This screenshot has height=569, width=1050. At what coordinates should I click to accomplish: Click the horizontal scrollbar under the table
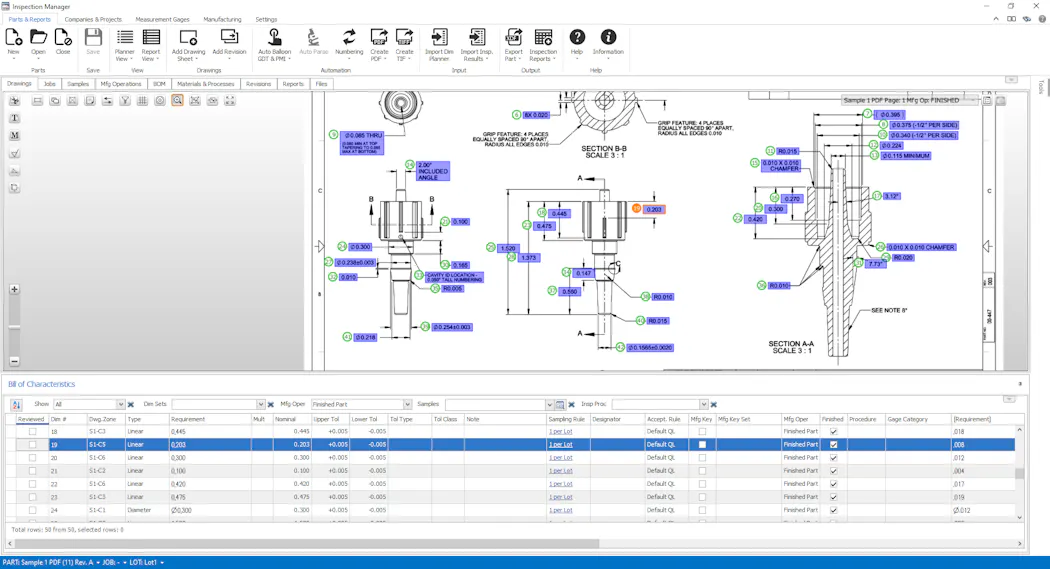[308, 544]
